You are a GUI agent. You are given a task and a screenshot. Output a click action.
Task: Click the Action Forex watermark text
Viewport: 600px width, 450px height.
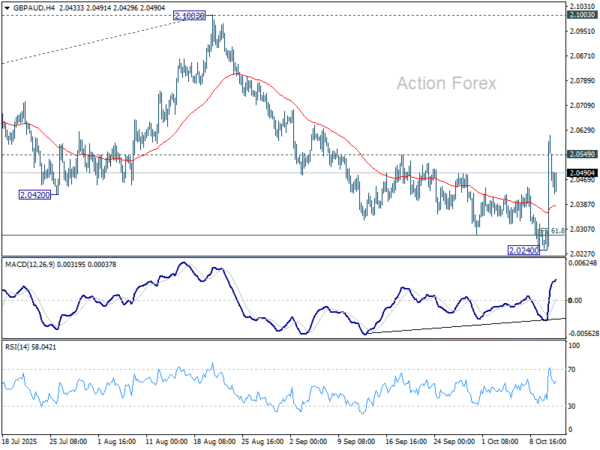[x=446, y=83]
